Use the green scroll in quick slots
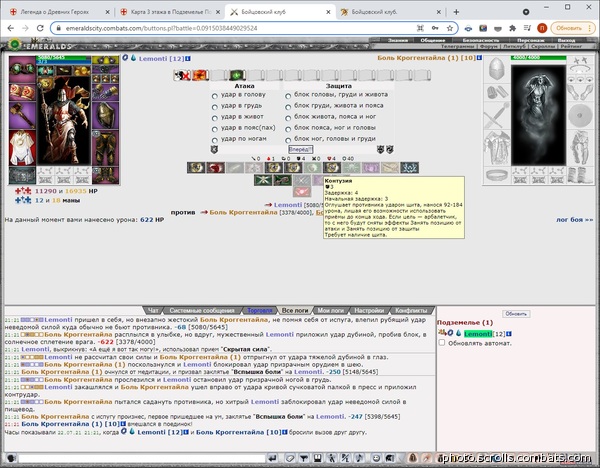This screenshot has height=468, width=600. click(237, 75)
